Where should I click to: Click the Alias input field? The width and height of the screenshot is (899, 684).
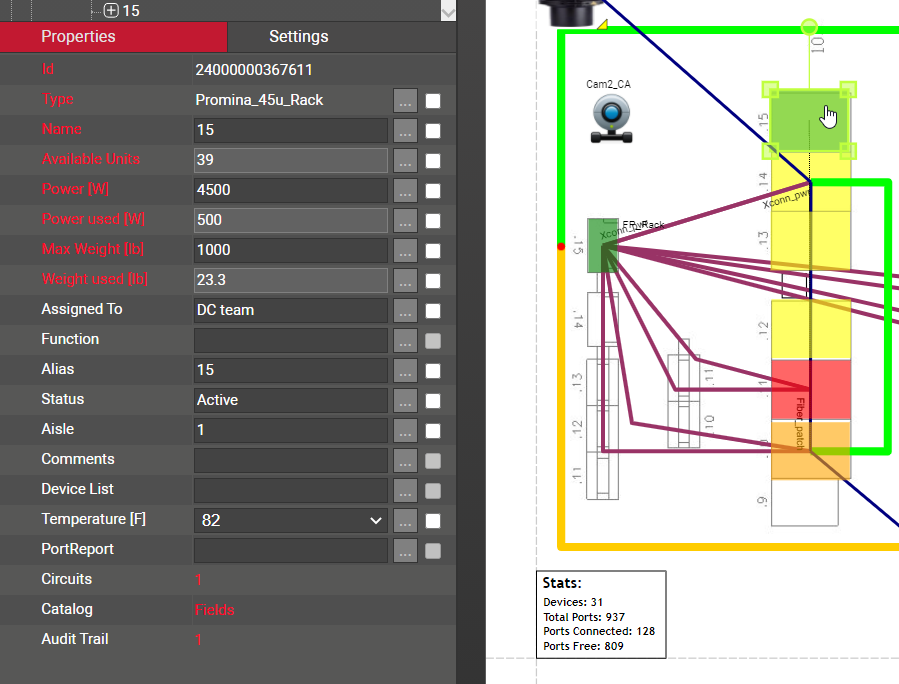[x=290, y=370]
